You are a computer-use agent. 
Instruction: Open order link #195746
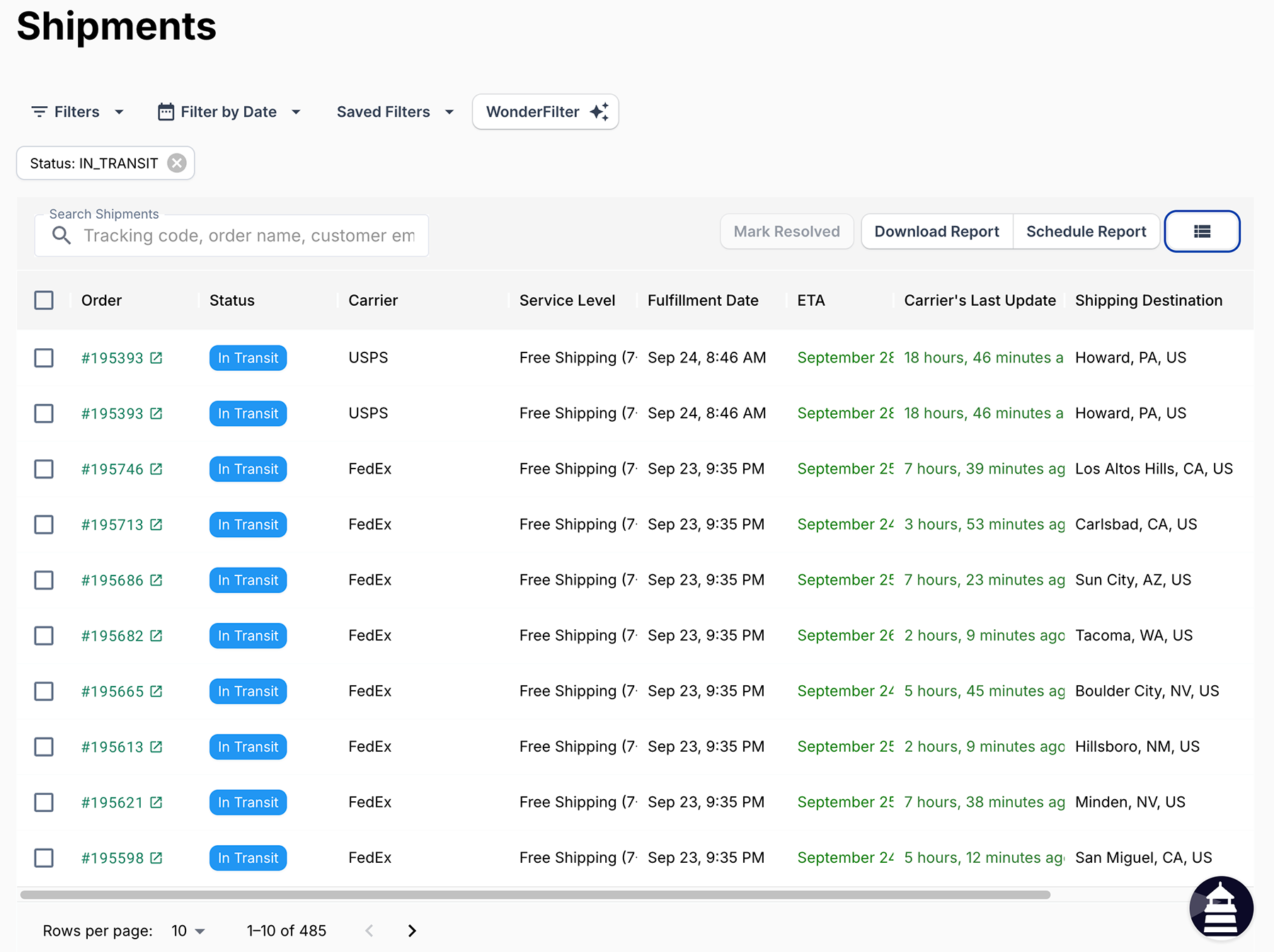pyautogui.click(x=113, y=469)
